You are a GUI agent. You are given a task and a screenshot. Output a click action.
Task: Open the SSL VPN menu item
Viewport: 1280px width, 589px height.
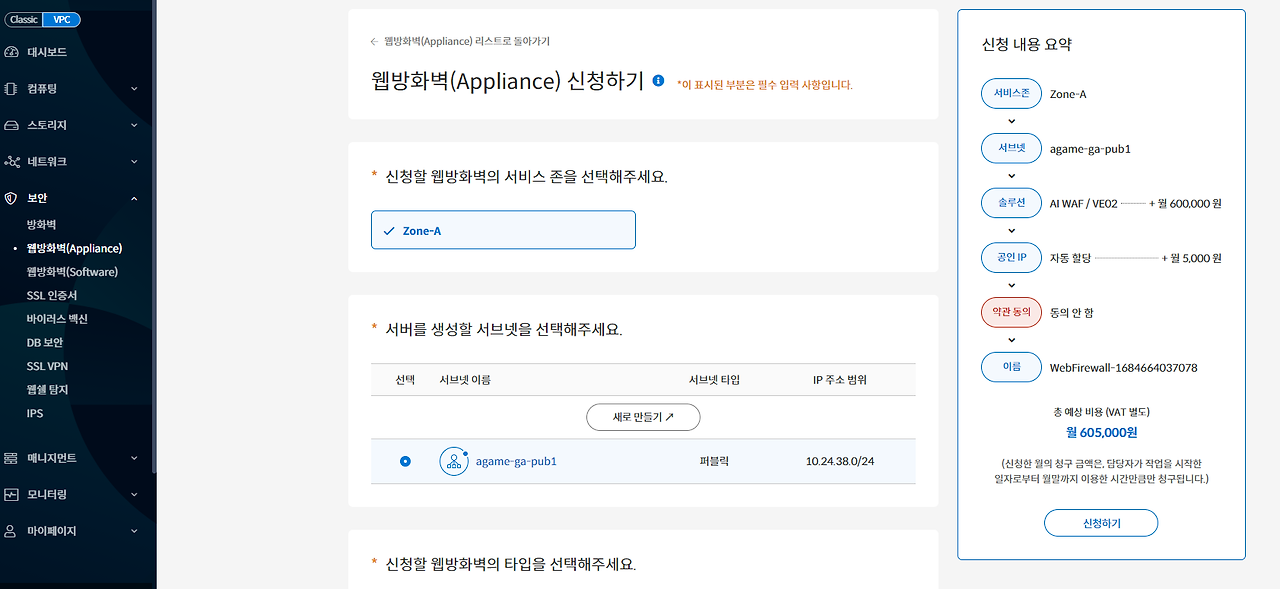click(x=46, y=365)
